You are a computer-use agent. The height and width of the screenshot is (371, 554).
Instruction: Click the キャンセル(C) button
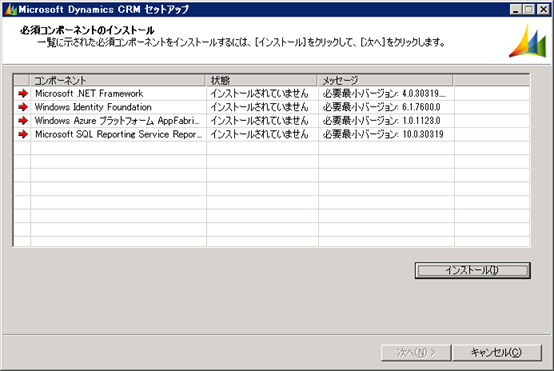click(x=496, y=352)
